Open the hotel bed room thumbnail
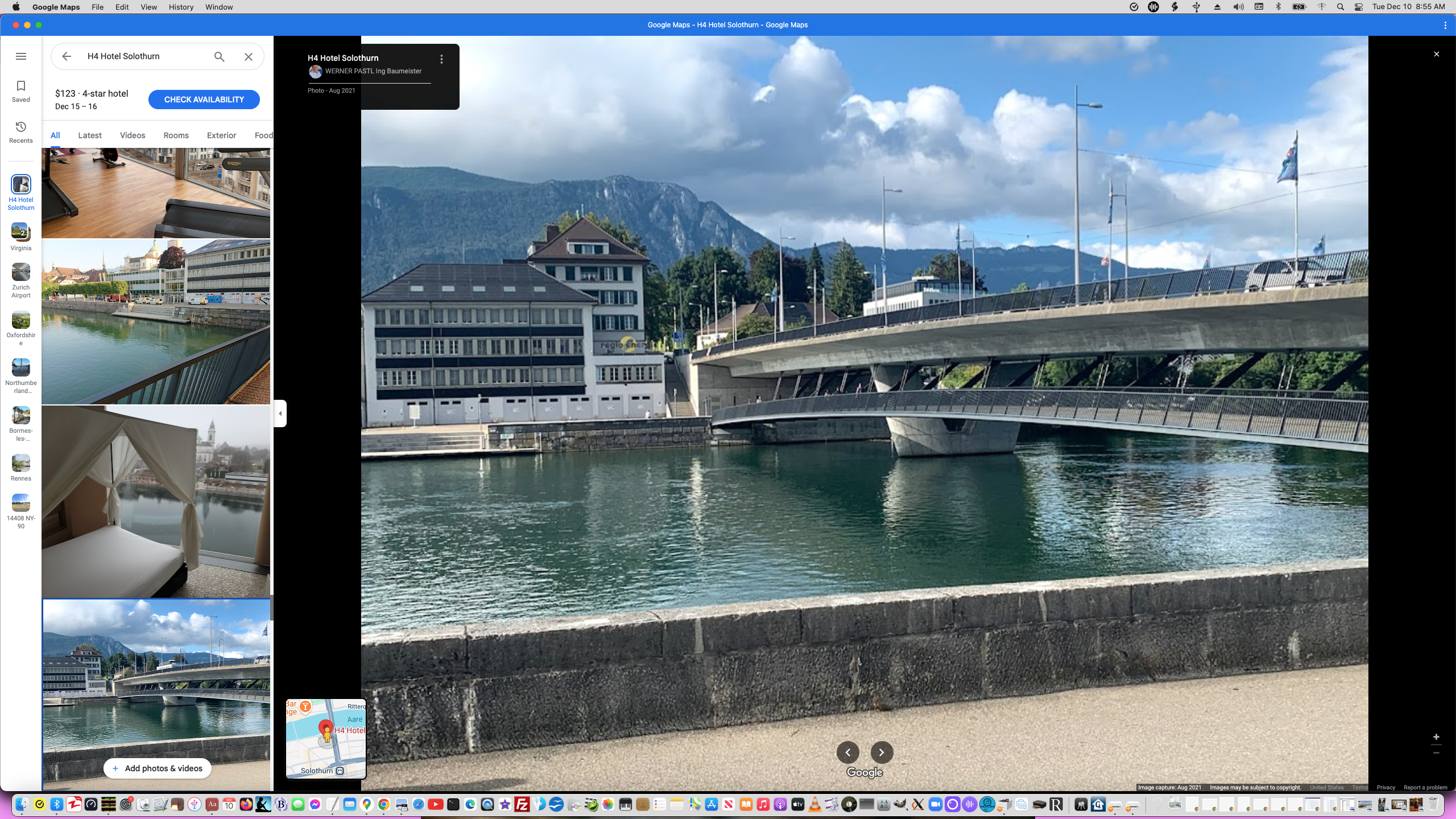 [x=156, y=500]
